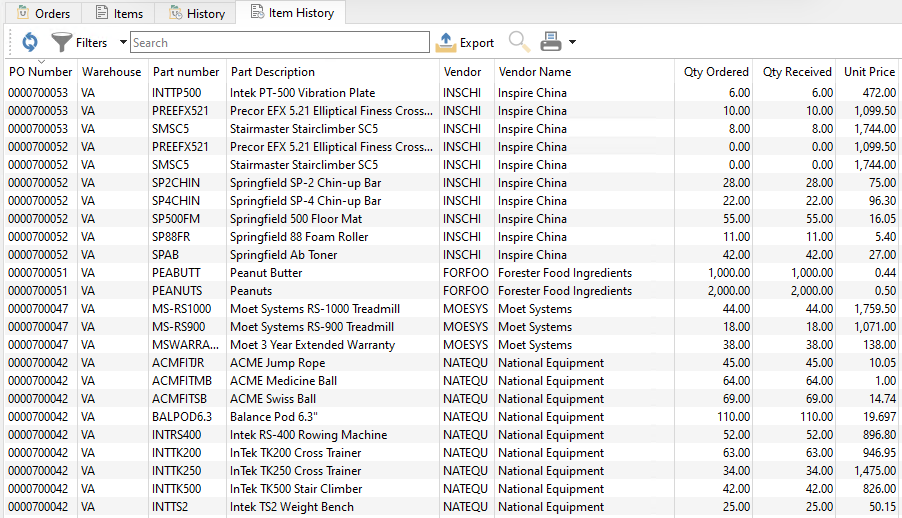Toggle sort on PO Number column header

pos(41,72)
